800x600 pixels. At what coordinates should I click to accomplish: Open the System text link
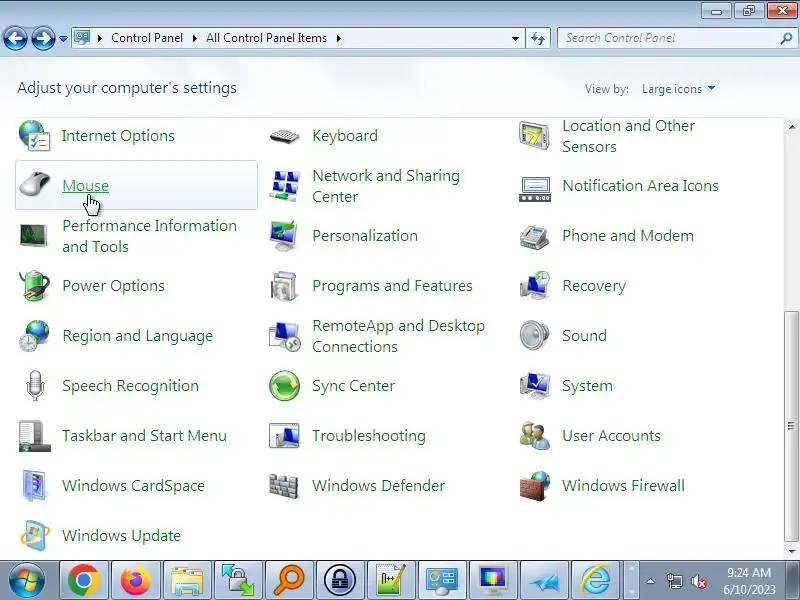click(587, 386)
